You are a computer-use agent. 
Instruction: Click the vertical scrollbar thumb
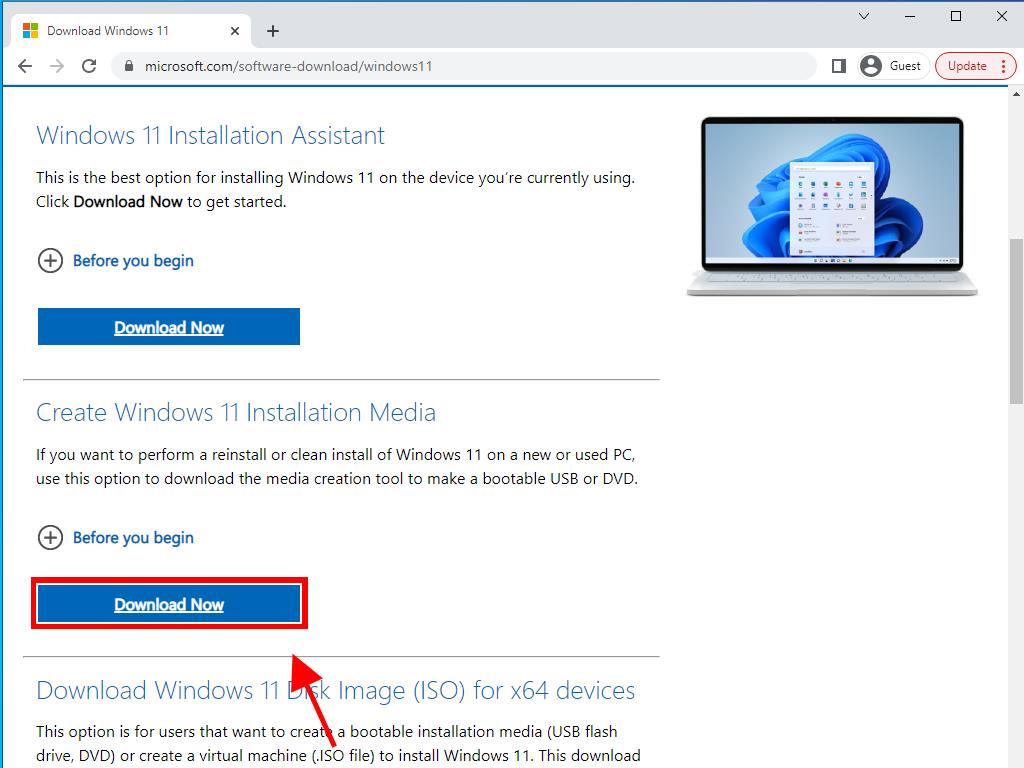pos(1016,320)
